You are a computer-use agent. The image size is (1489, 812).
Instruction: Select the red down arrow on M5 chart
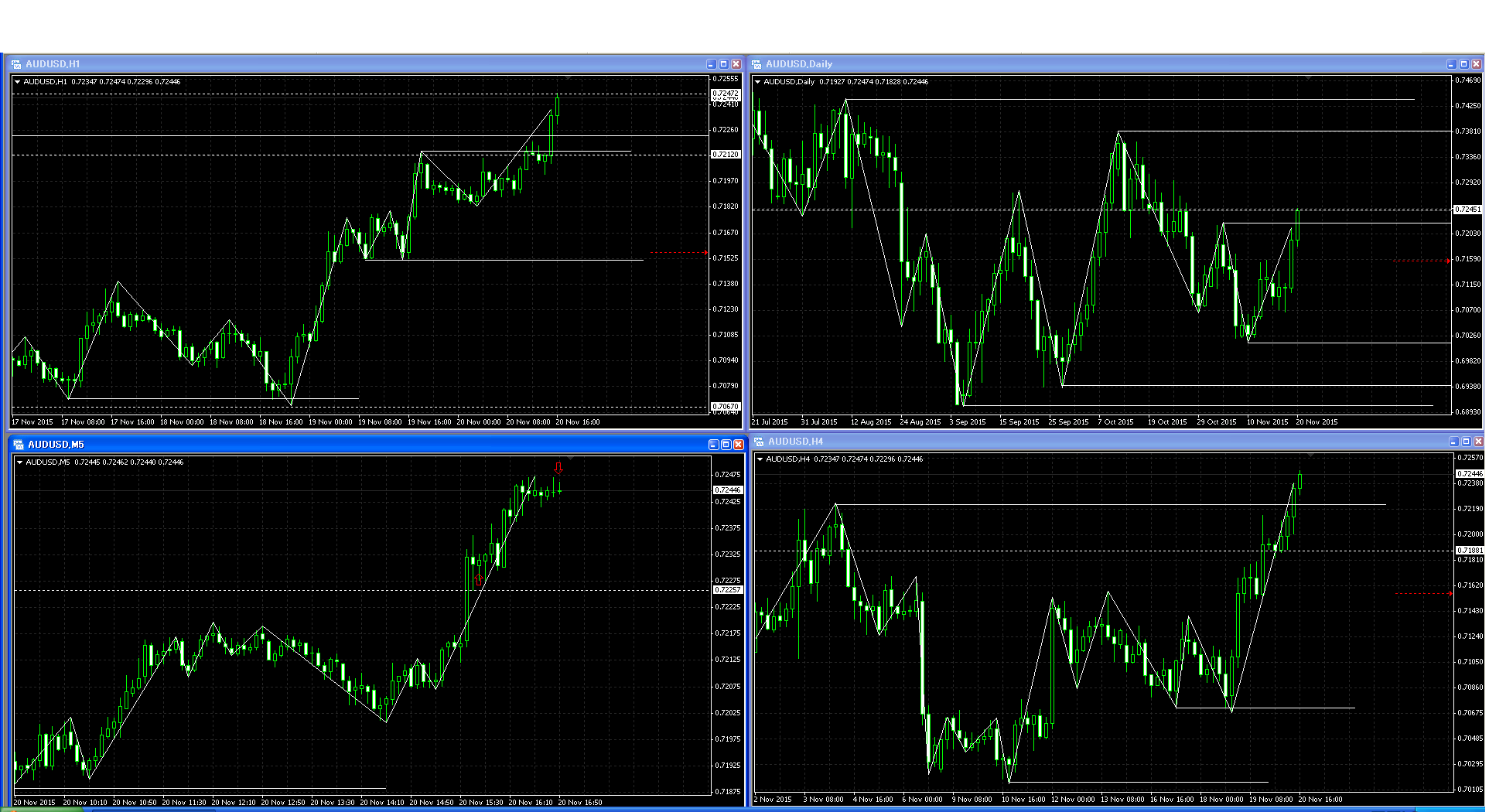pos(559,468)
